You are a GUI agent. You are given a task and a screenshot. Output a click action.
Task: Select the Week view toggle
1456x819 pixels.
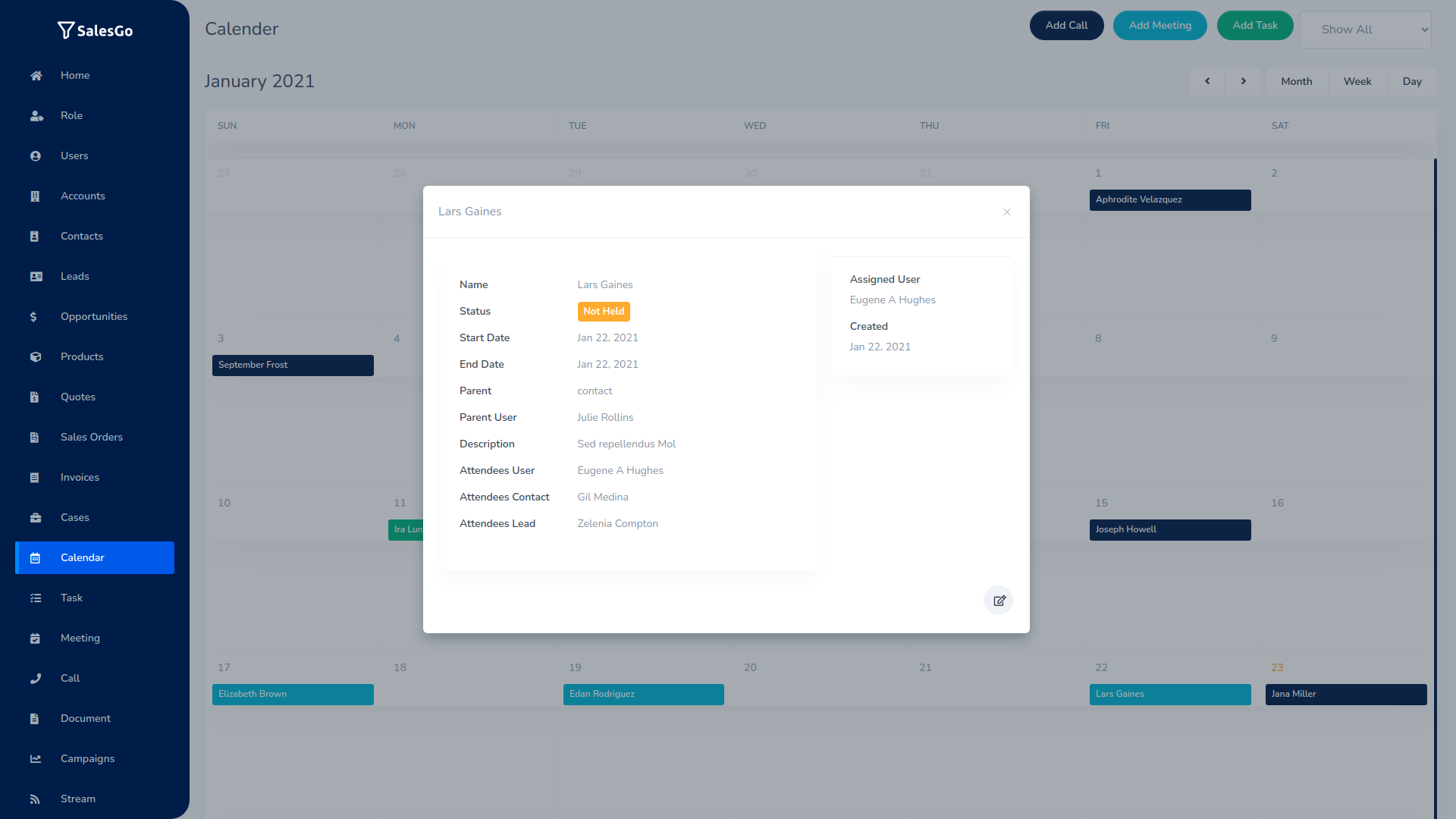(x=1357, y=81)
